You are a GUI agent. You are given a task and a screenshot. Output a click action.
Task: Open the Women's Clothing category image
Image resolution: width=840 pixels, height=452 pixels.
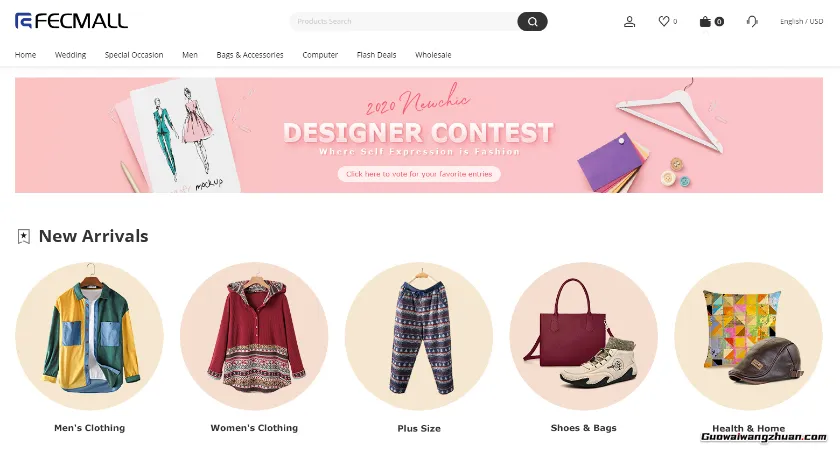click(254, 336)
